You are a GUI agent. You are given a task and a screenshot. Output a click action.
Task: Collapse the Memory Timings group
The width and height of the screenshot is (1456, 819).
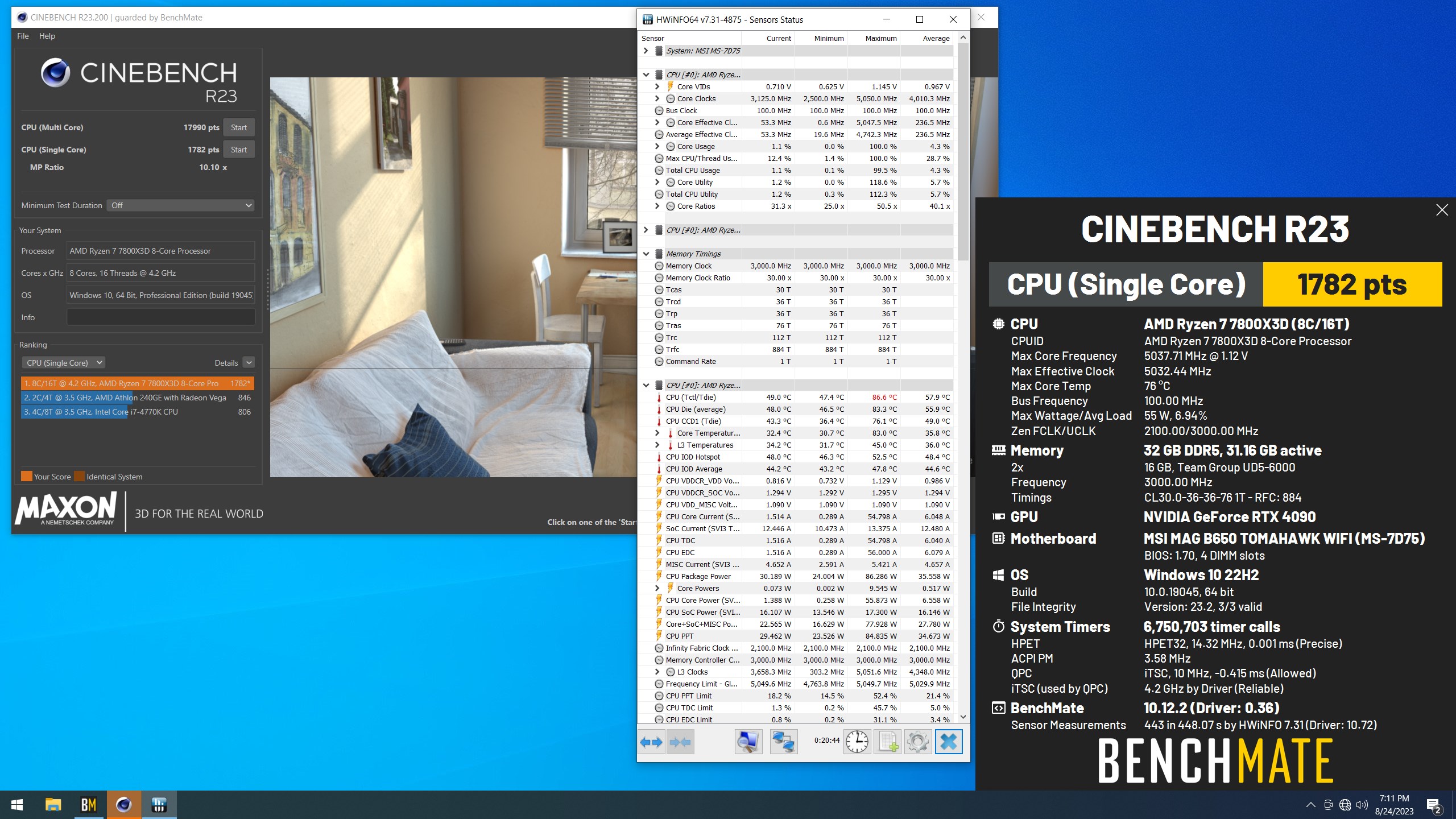[x=646, y=254]
